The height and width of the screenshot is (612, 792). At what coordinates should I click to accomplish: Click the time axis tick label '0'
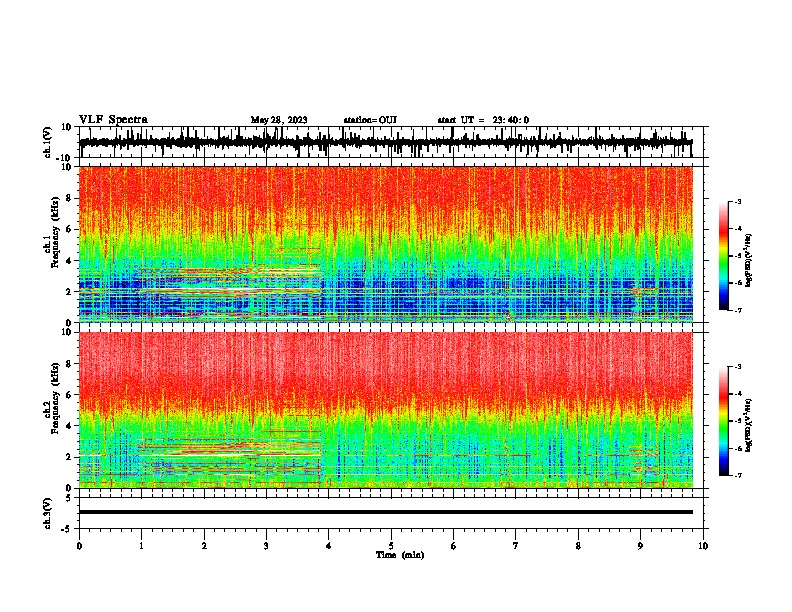point(79,546)
